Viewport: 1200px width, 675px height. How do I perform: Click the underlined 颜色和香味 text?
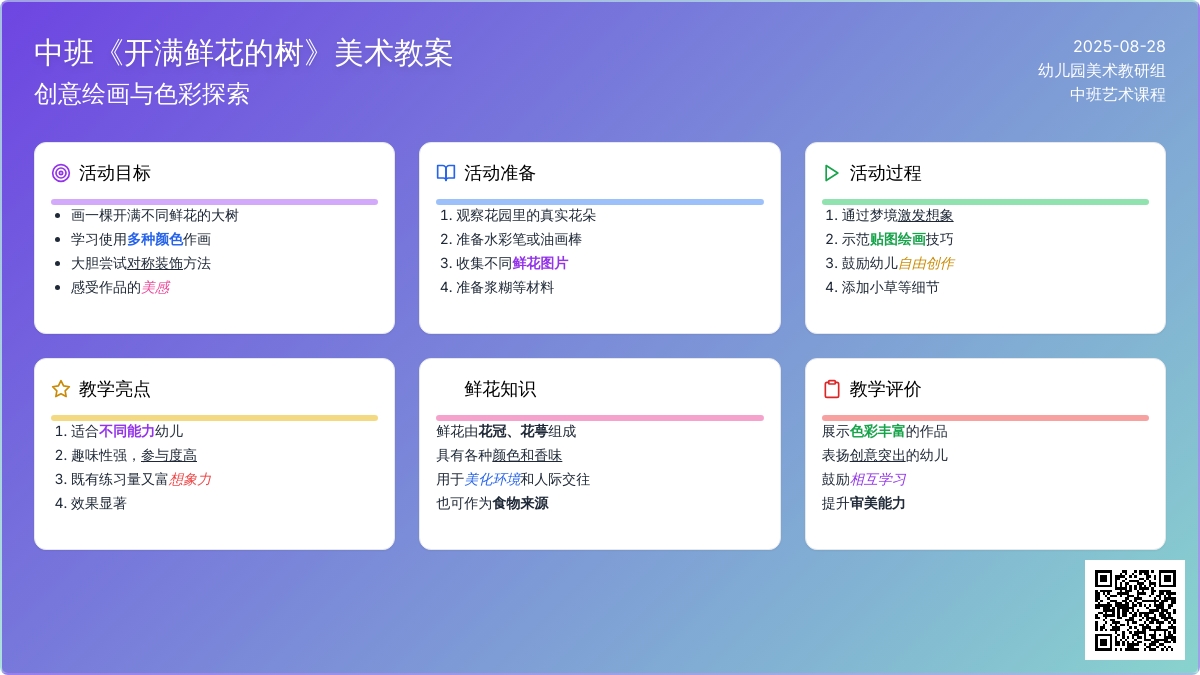click(527, 455)
